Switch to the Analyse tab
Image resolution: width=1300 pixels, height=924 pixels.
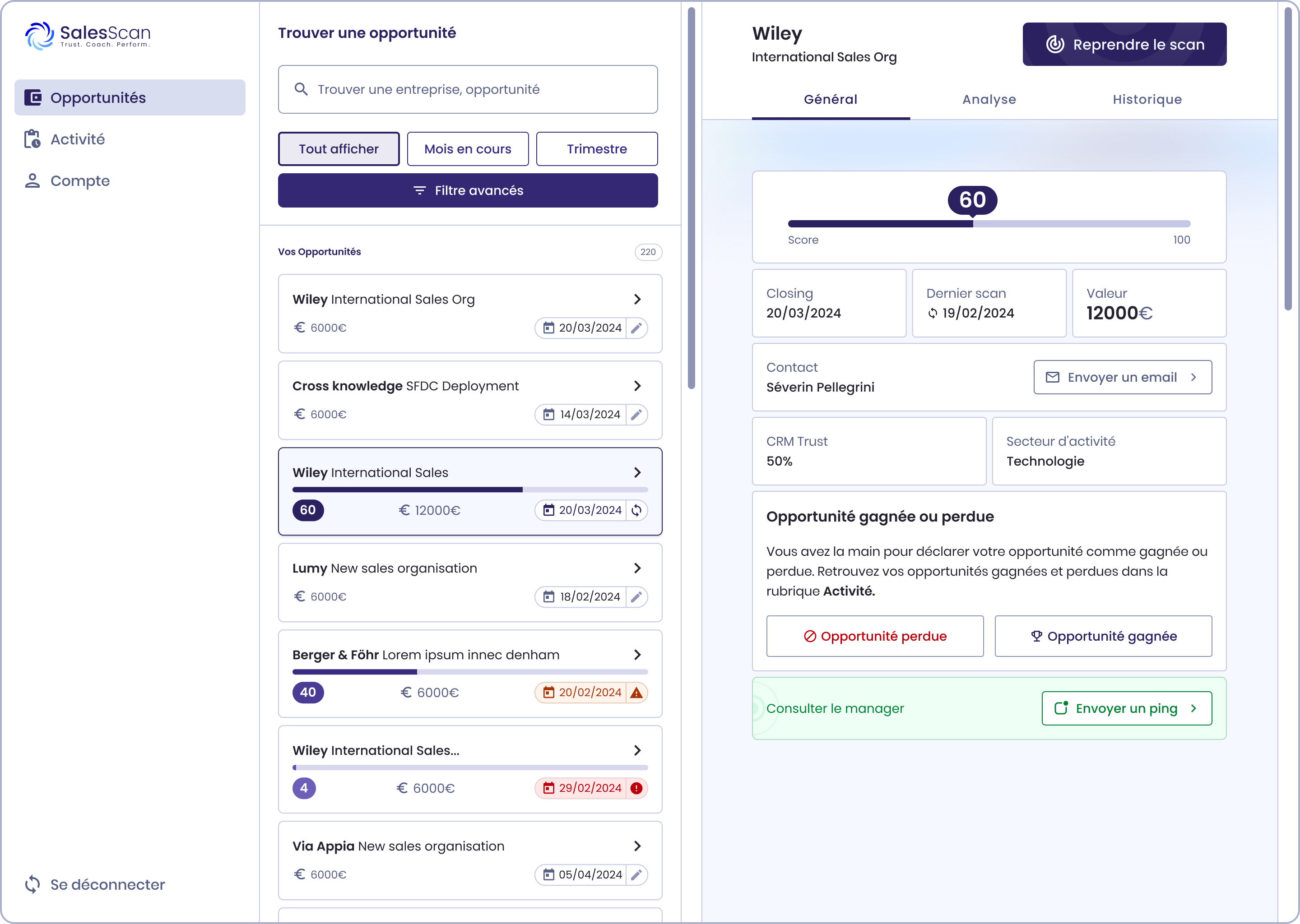tap(989, 100)
